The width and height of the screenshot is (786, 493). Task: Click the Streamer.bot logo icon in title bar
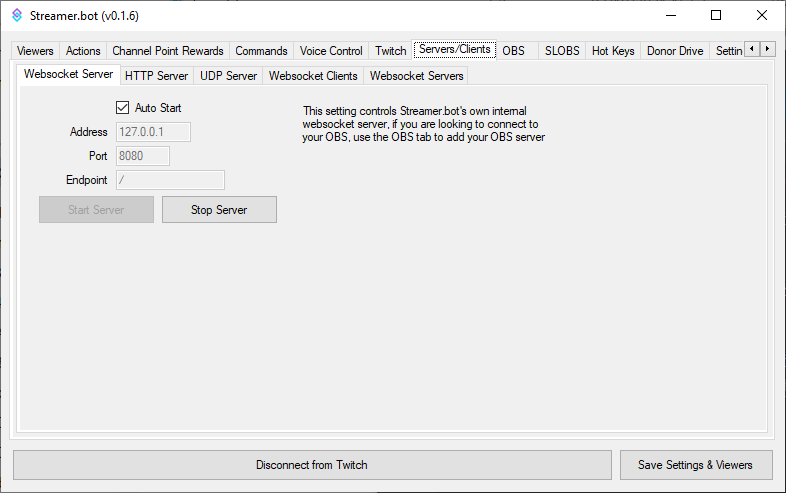(x=17, y=16)
